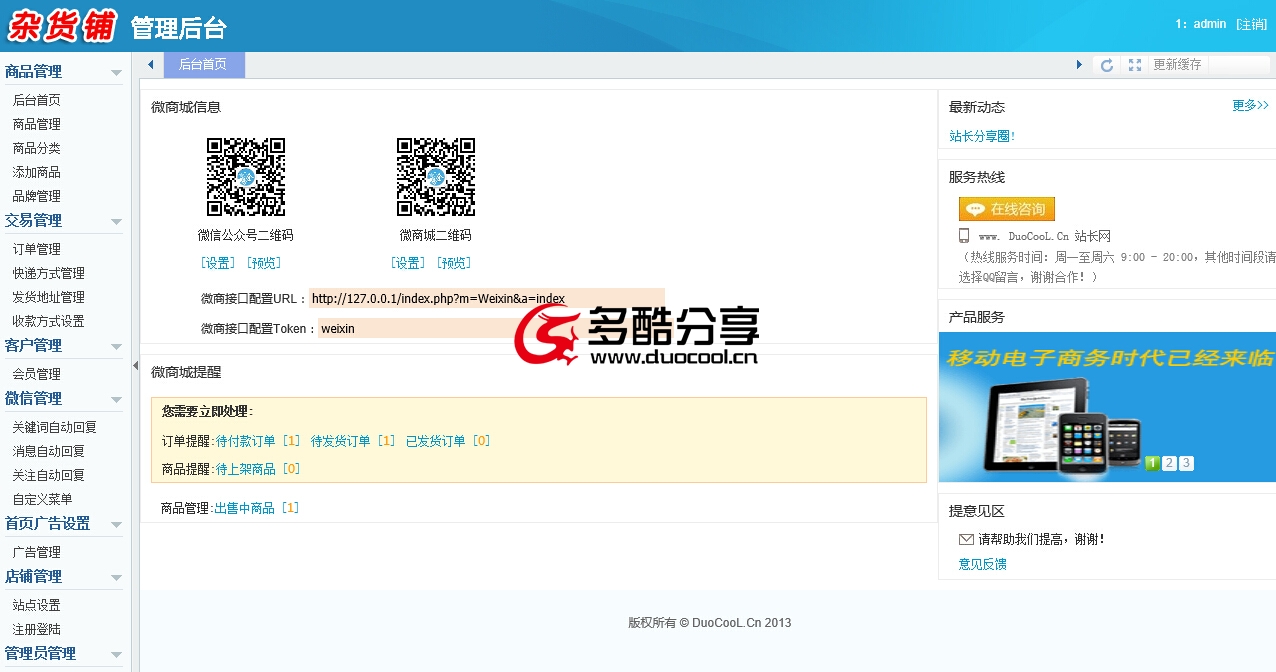Click the 更新缓存 button

click(1177, 65)
